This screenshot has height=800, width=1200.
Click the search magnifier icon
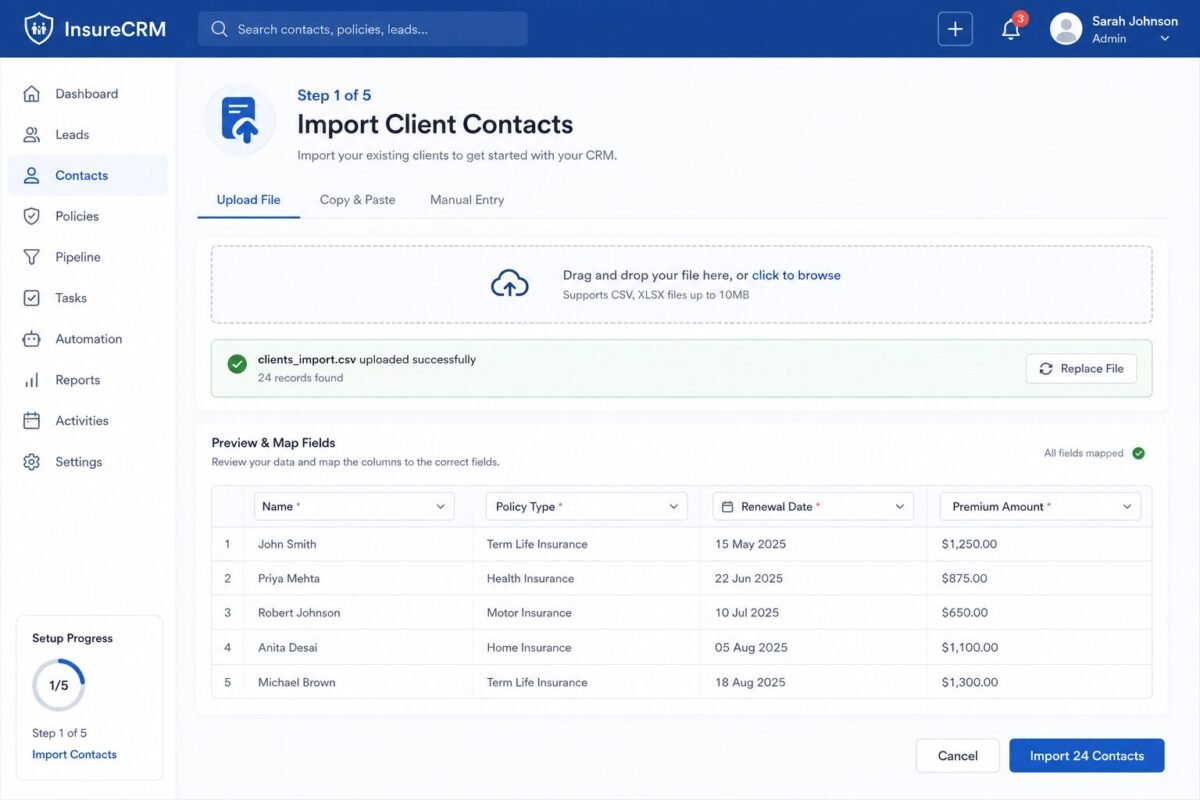click(x=219, y=29)
